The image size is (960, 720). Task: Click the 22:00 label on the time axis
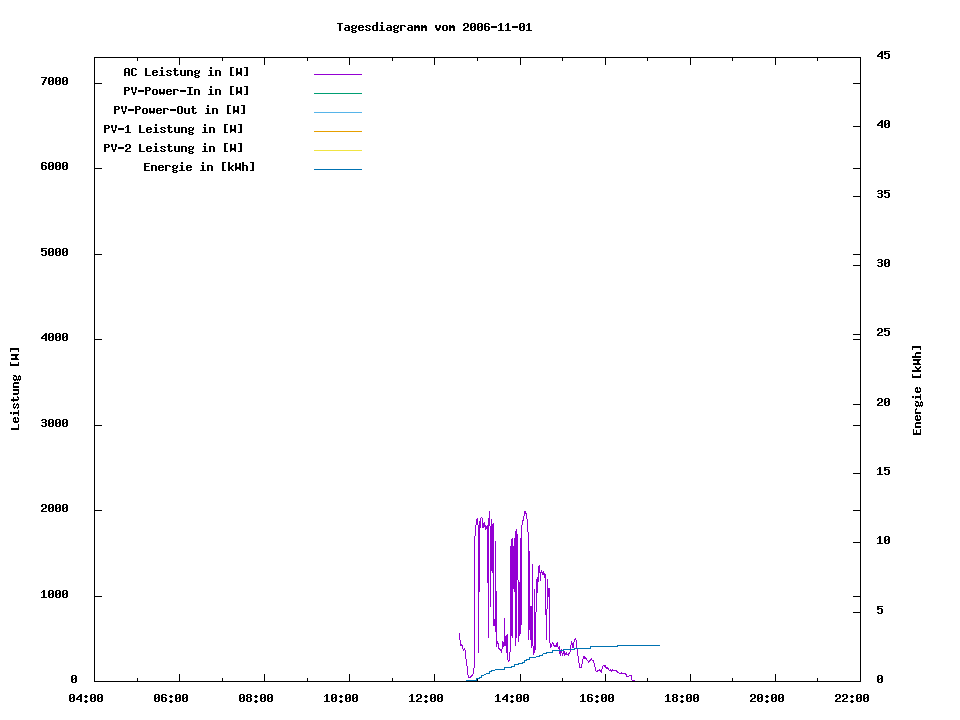pyautogui.click(x=852, y=698)
